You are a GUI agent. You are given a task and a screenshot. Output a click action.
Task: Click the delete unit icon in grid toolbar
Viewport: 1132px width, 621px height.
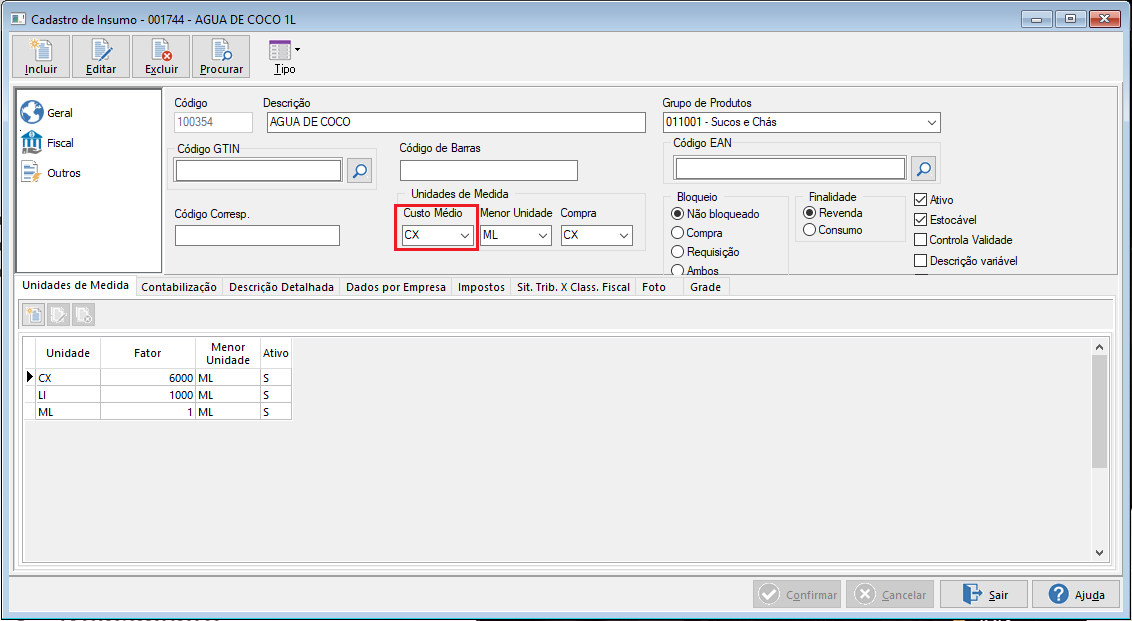(83, 314)
